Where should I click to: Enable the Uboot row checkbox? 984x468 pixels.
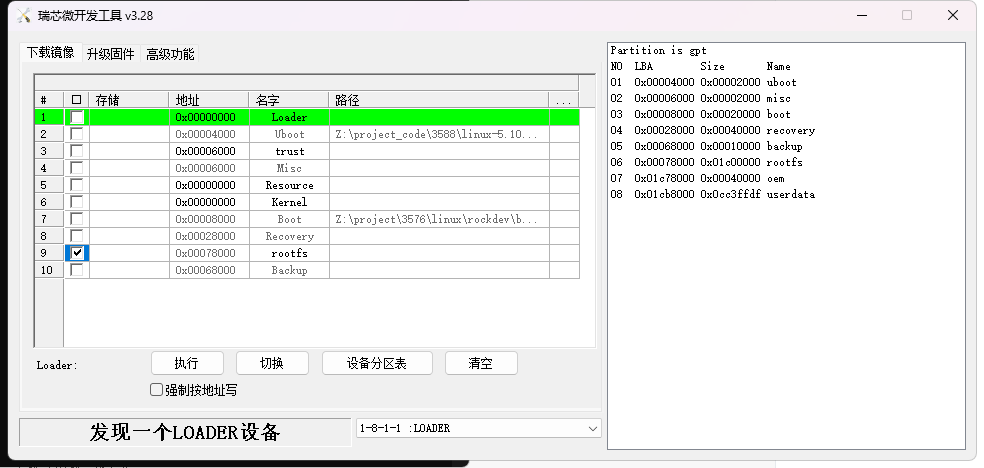point(77,134)
